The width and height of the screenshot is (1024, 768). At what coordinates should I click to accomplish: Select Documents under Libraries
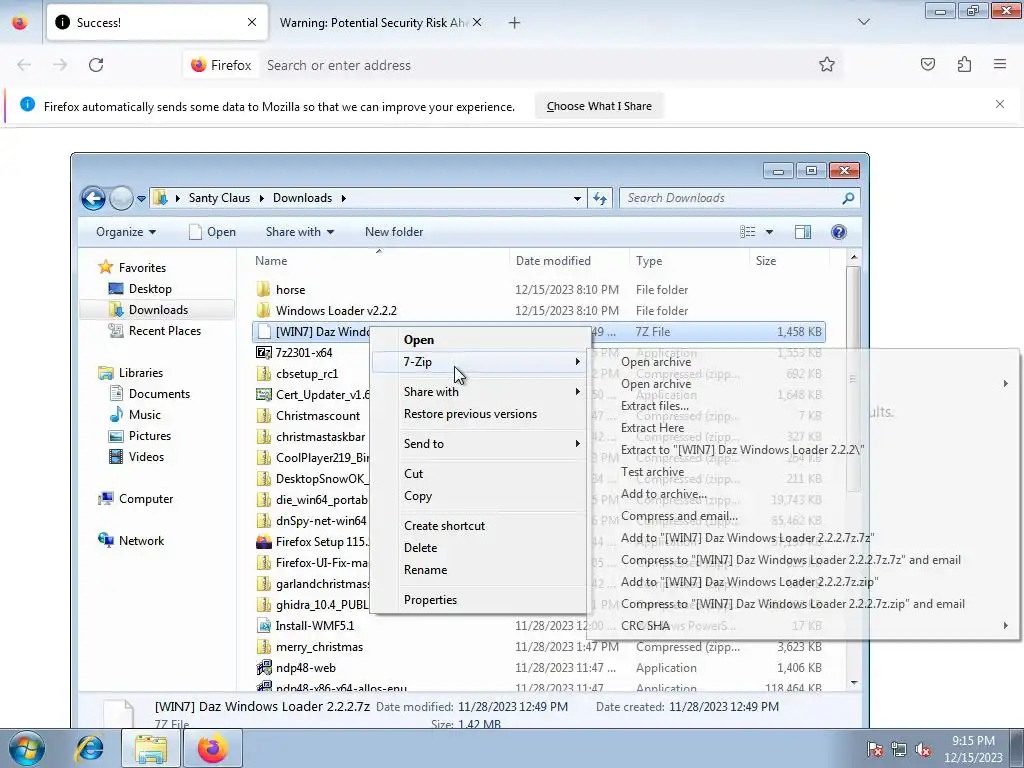tap(159, 394)
